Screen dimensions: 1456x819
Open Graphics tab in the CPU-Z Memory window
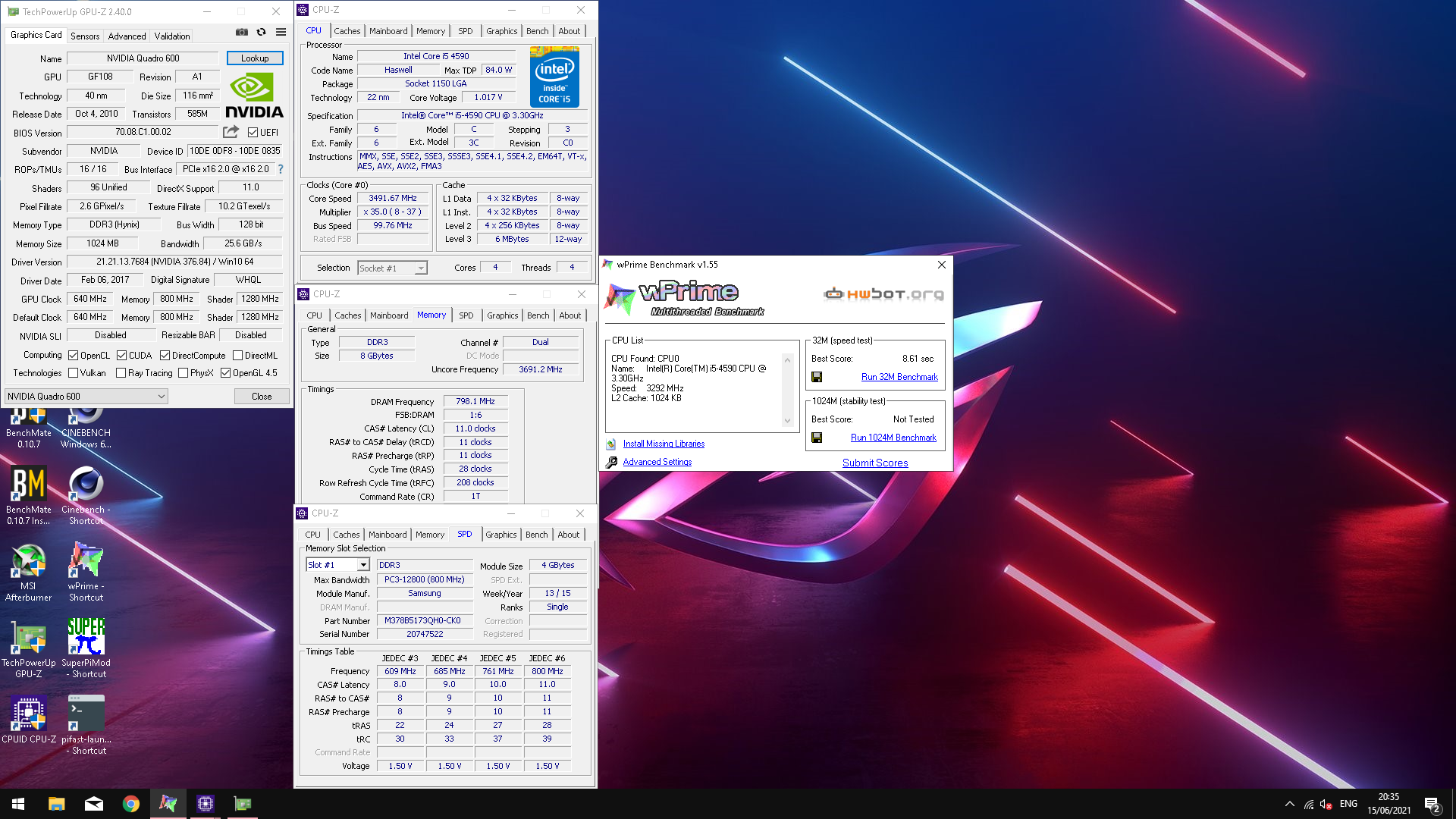click(503, 315)
